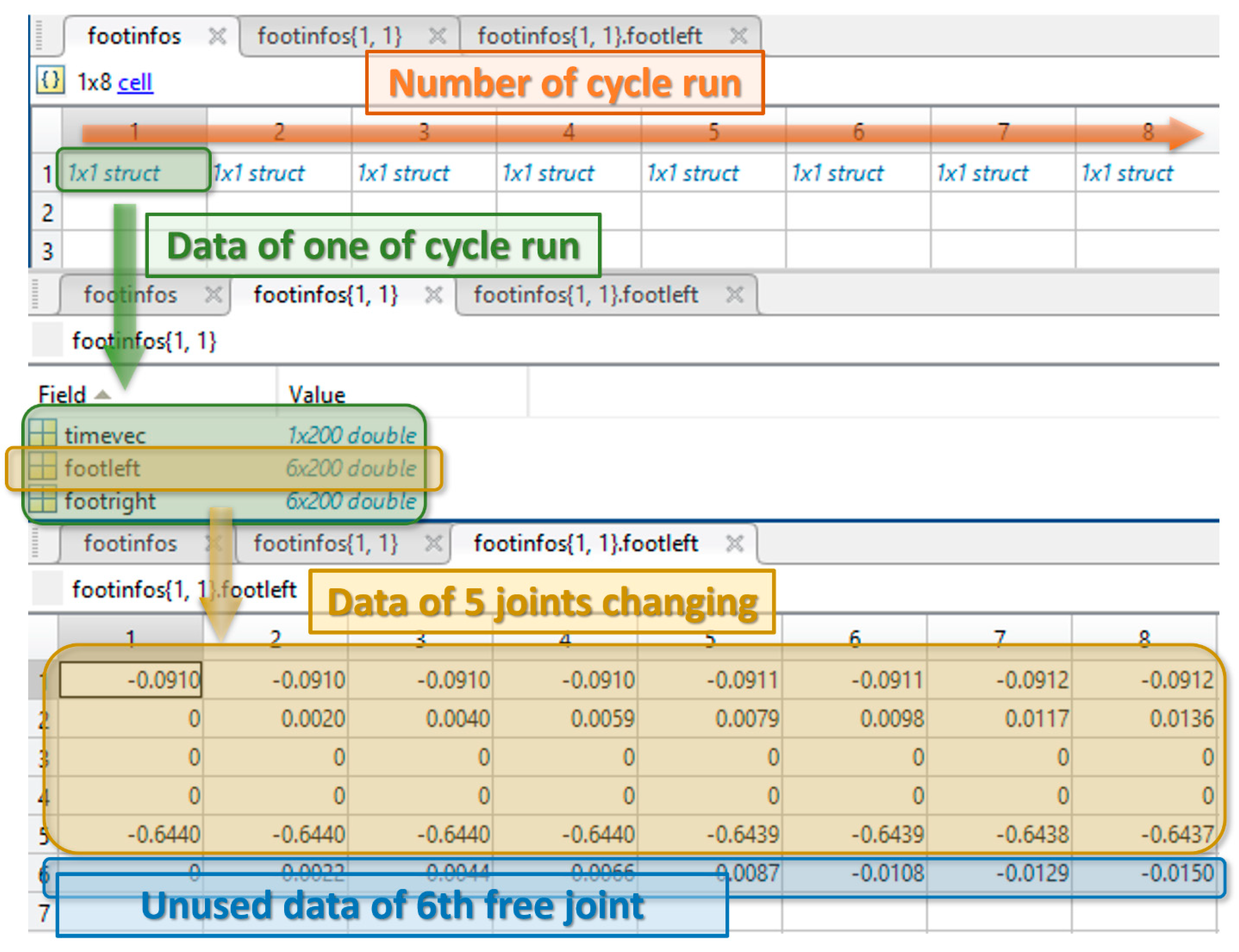
Task: Sort by the Field column header arrow
Action: tap(103, 394)
